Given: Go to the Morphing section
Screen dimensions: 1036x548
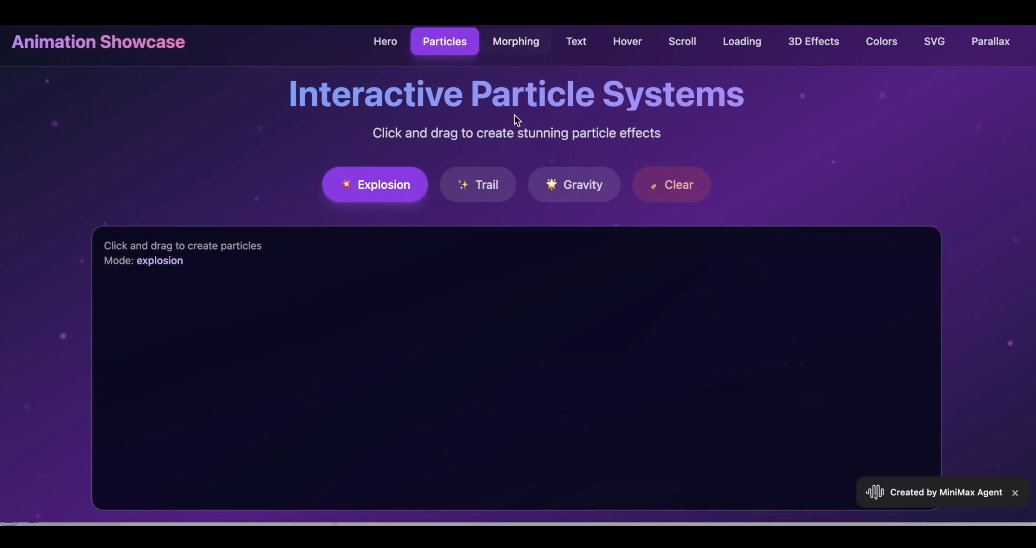Looking at the screenshot, I should [x=516, y=42].
